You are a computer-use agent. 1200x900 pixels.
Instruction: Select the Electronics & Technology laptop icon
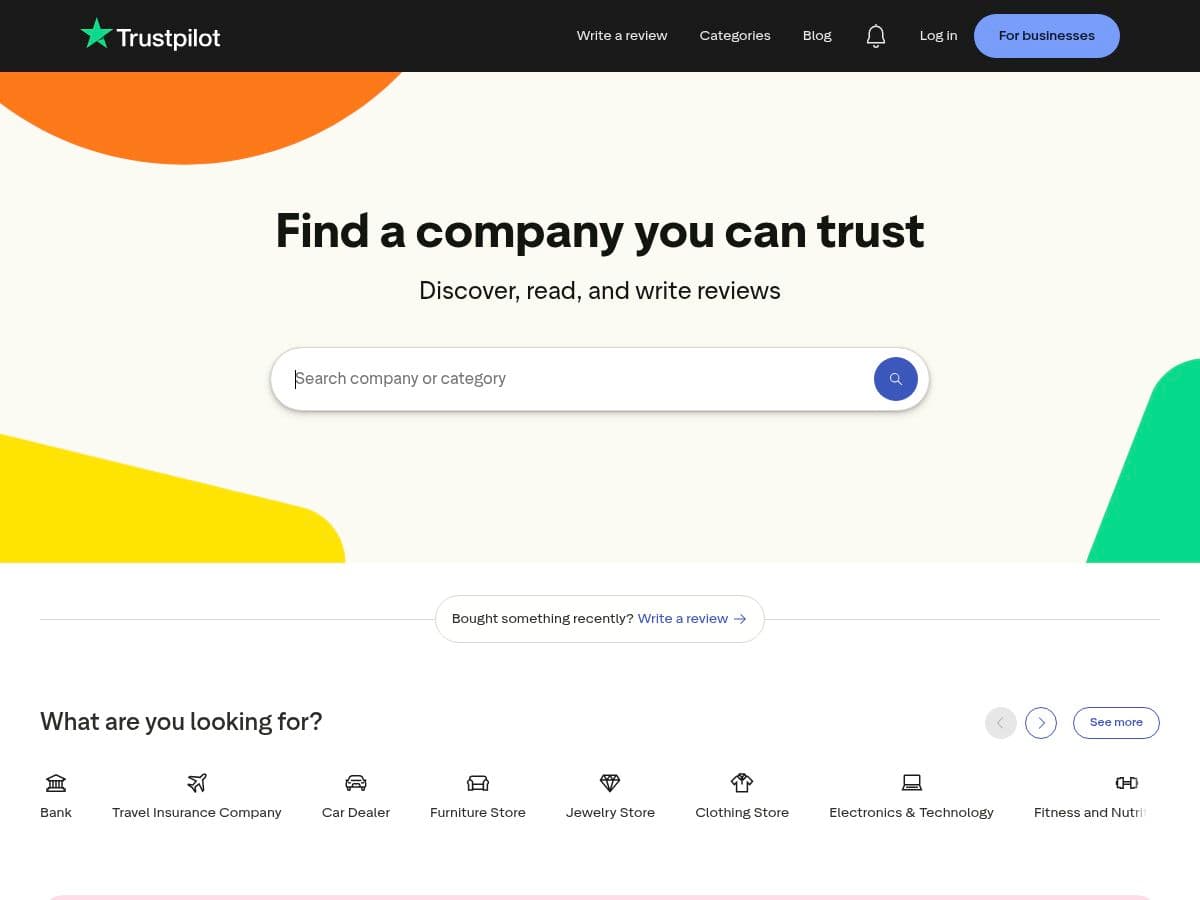coord(911,783)
